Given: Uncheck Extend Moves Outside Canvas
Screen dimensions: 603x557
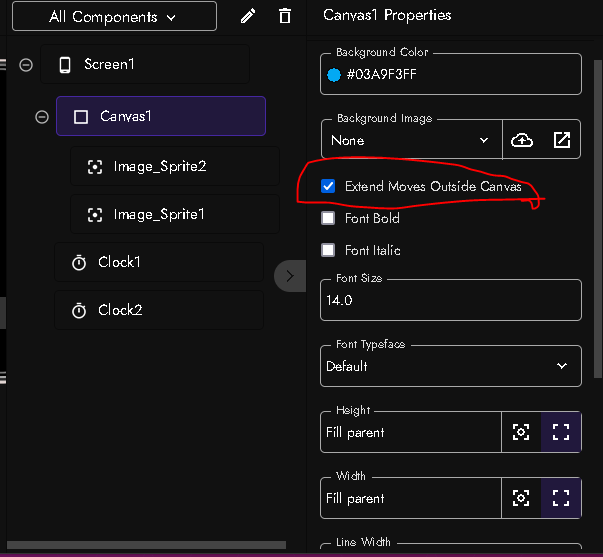Looking at the screenshot, I should pos(328,186).
